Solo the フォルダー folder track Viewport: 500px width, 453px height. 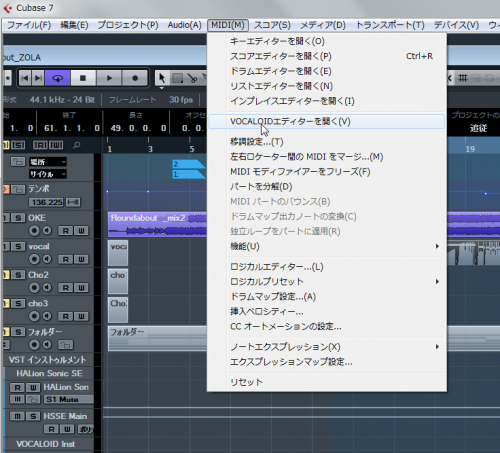(x=18, y=332)
